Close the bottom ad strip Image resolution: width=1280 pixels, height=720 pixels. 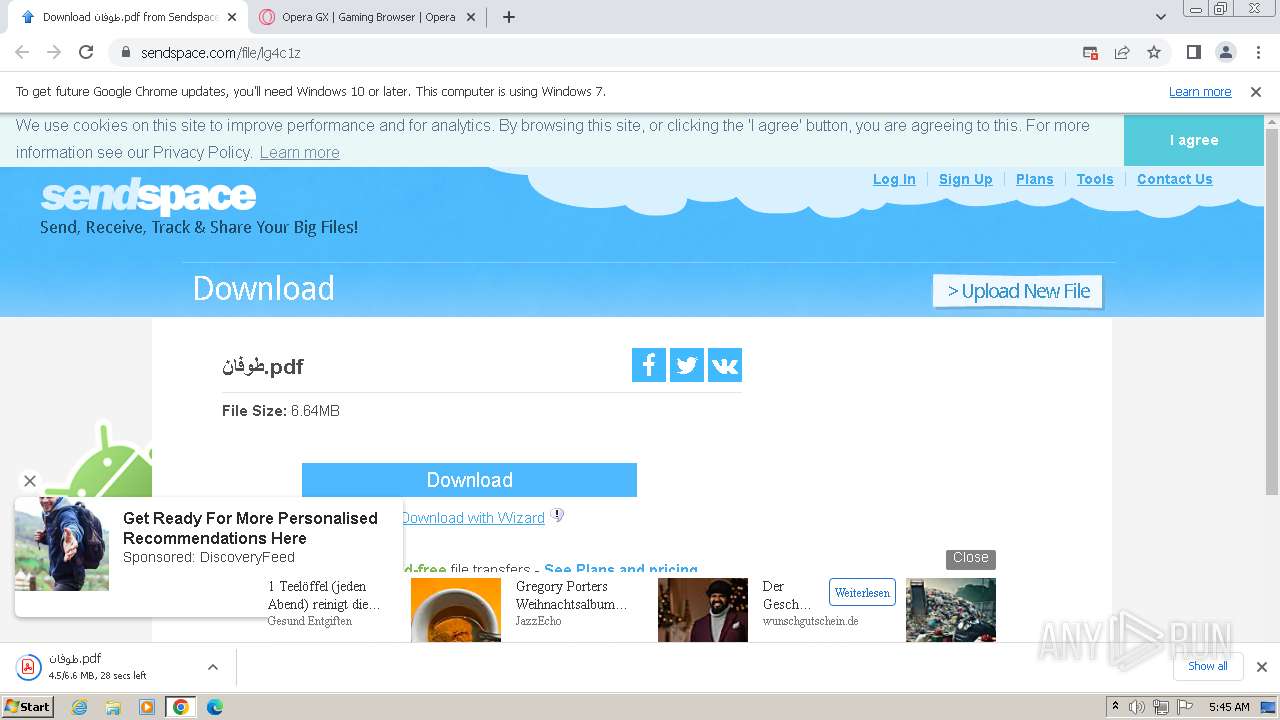click(970, 558)
